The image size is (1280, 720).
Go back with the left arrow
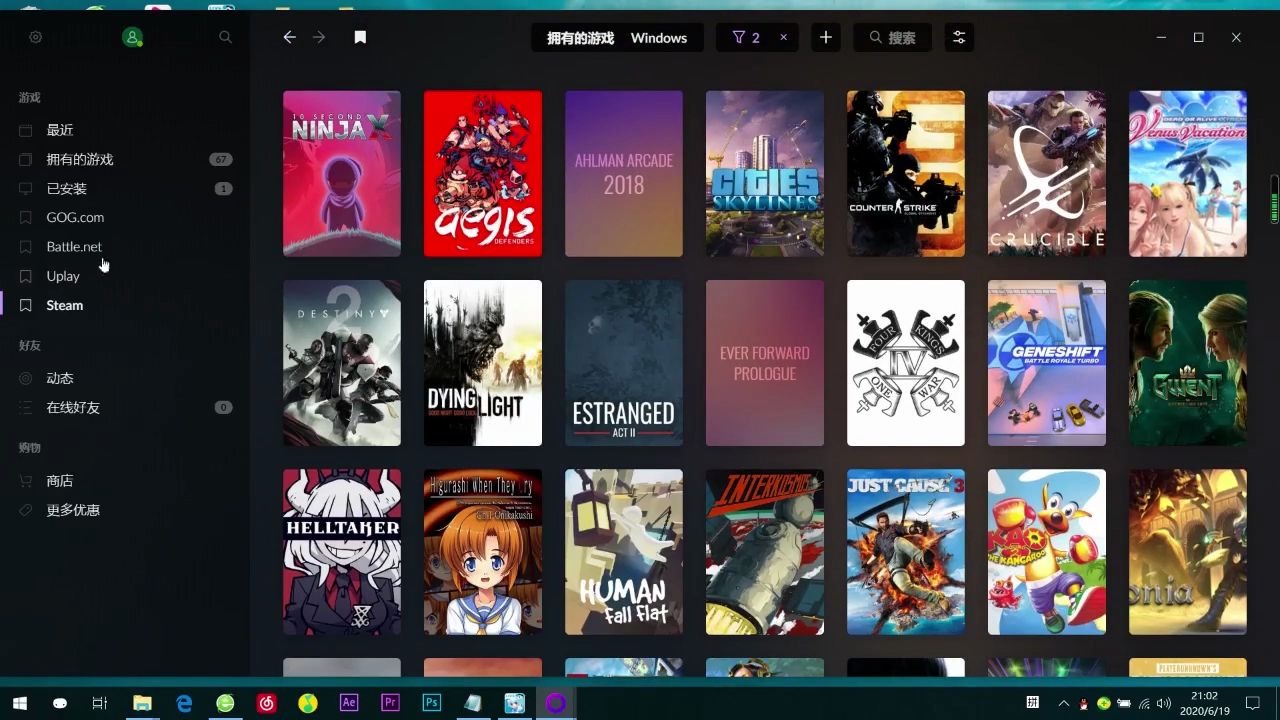coord(289,37)
